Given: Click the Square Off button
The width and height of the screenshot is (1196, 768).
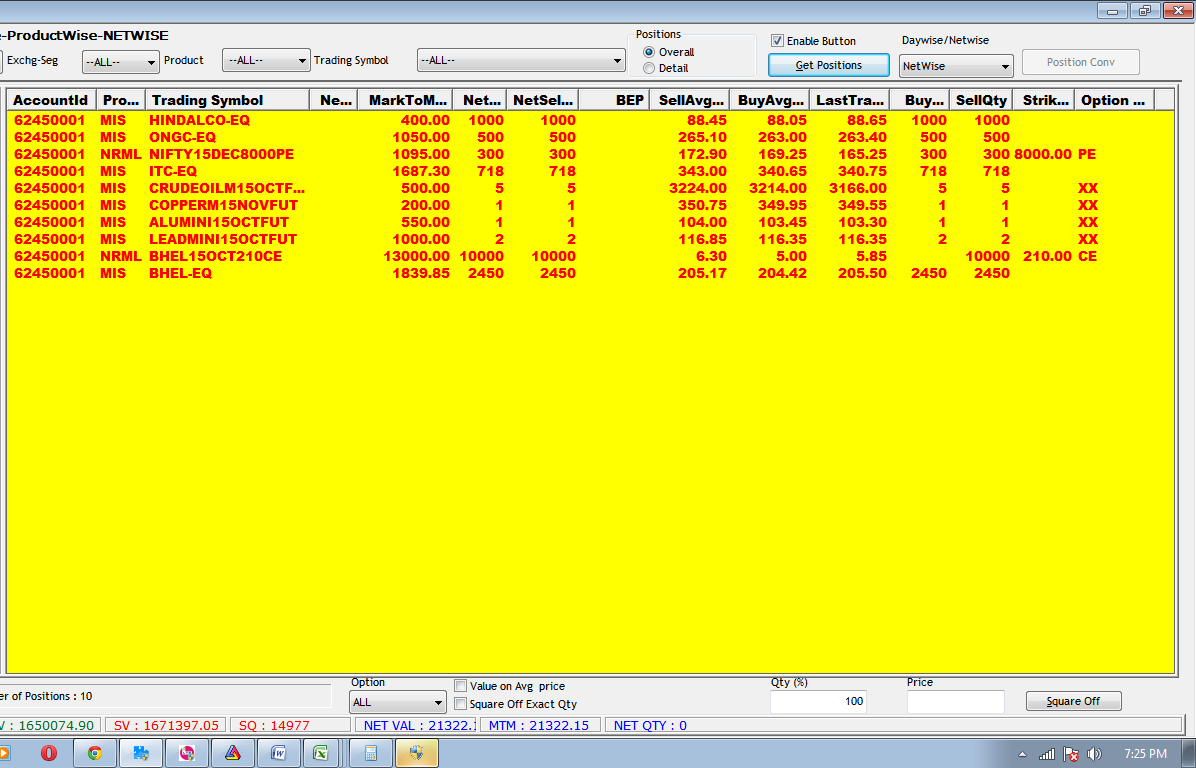Looking at the screenshot, I should (x=1073, y=701).
